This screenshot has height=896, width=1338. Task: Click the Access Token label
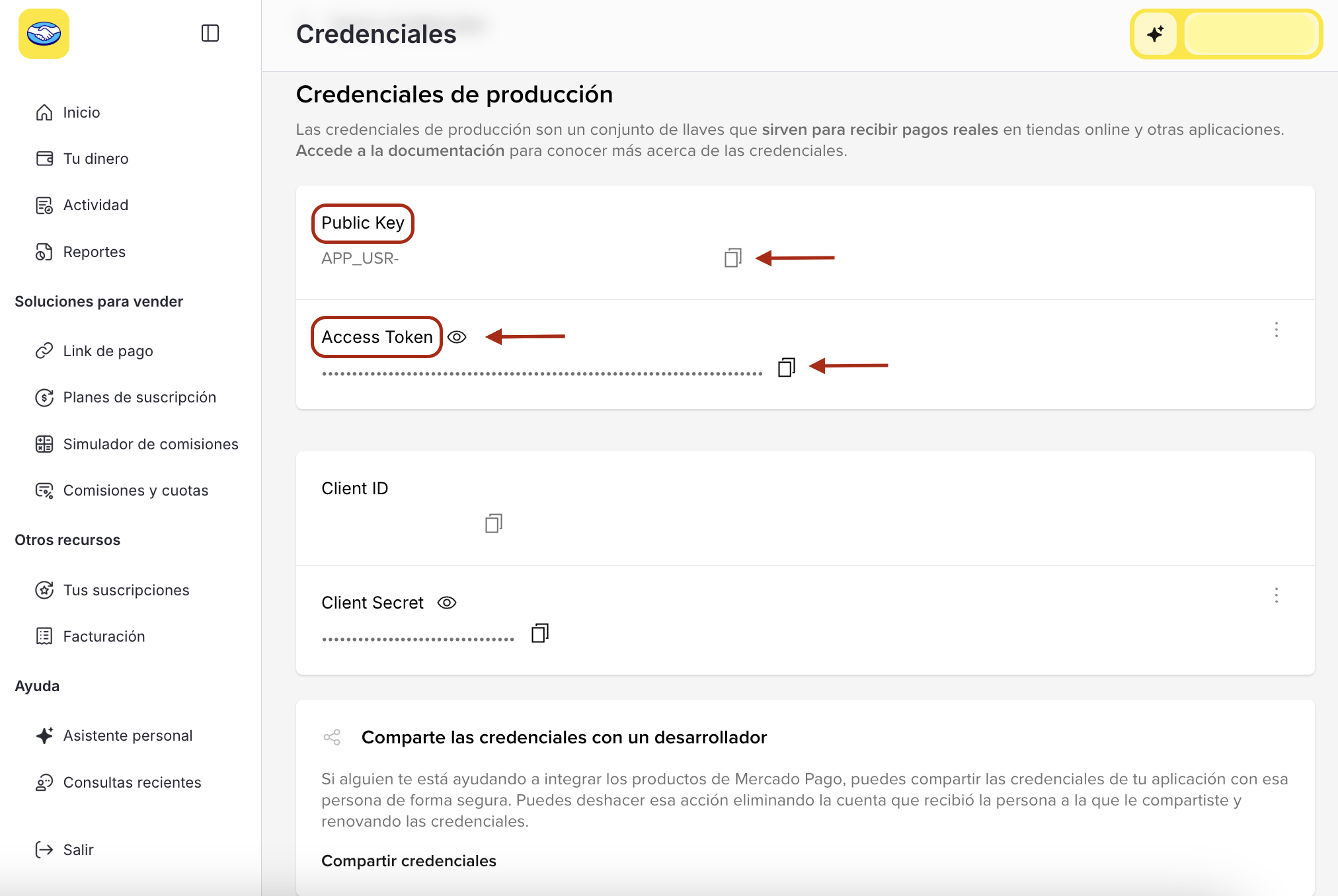coord(377,337)
